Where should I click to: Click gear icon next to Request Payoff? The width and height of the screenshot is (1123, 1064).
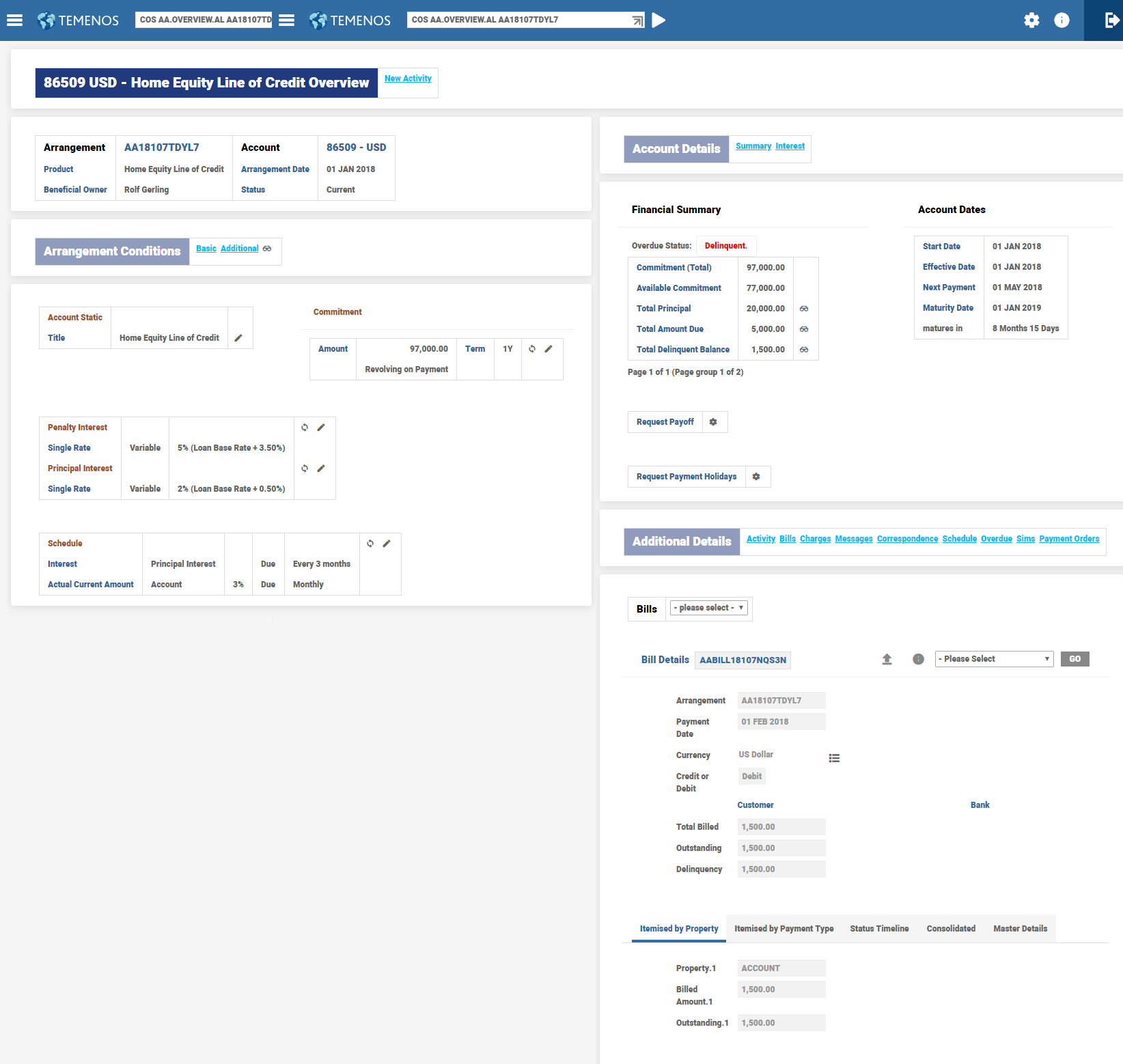click(x=713, y=422)
